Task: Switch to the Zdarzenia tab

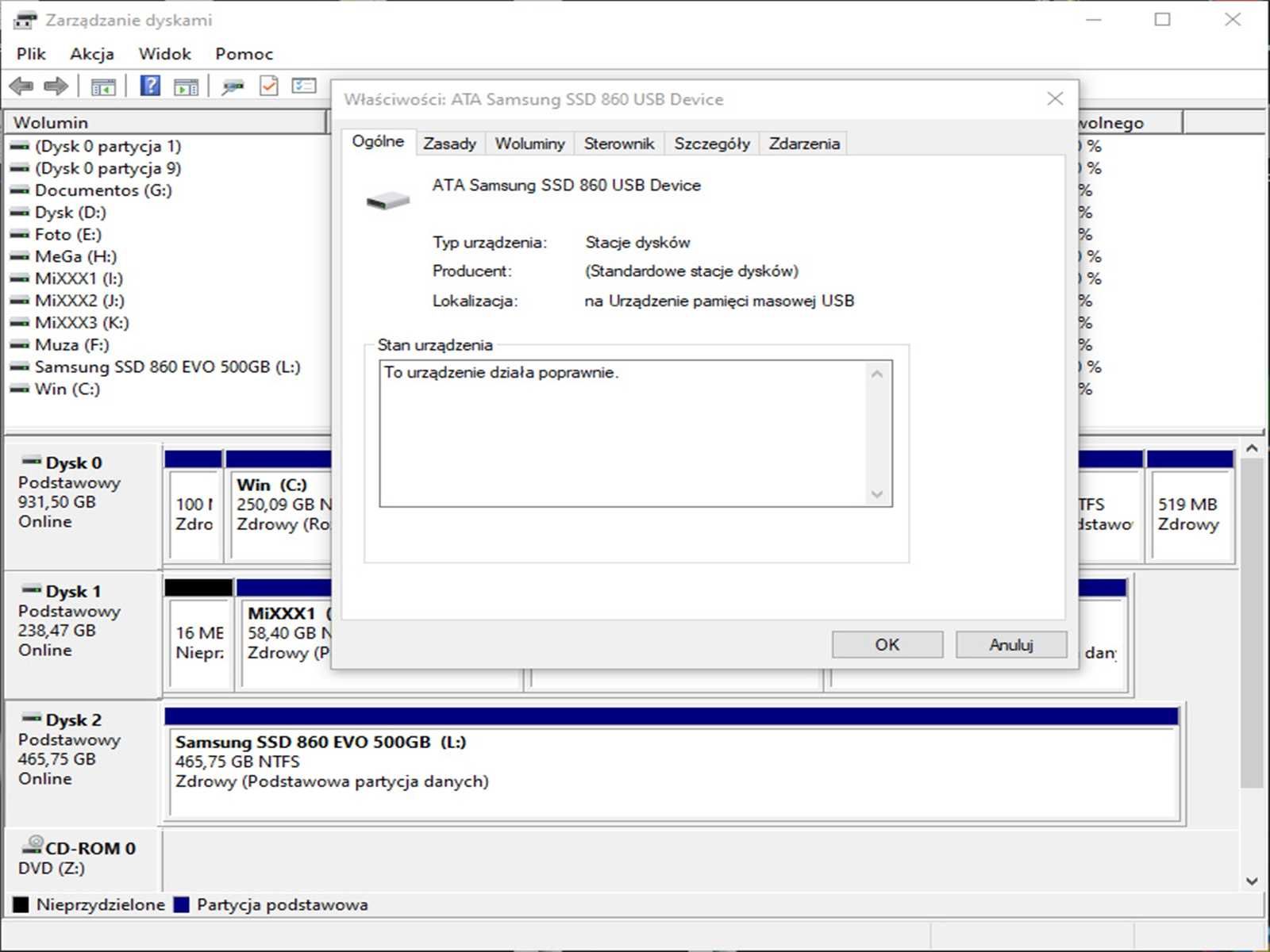Action: coord(804,144)
